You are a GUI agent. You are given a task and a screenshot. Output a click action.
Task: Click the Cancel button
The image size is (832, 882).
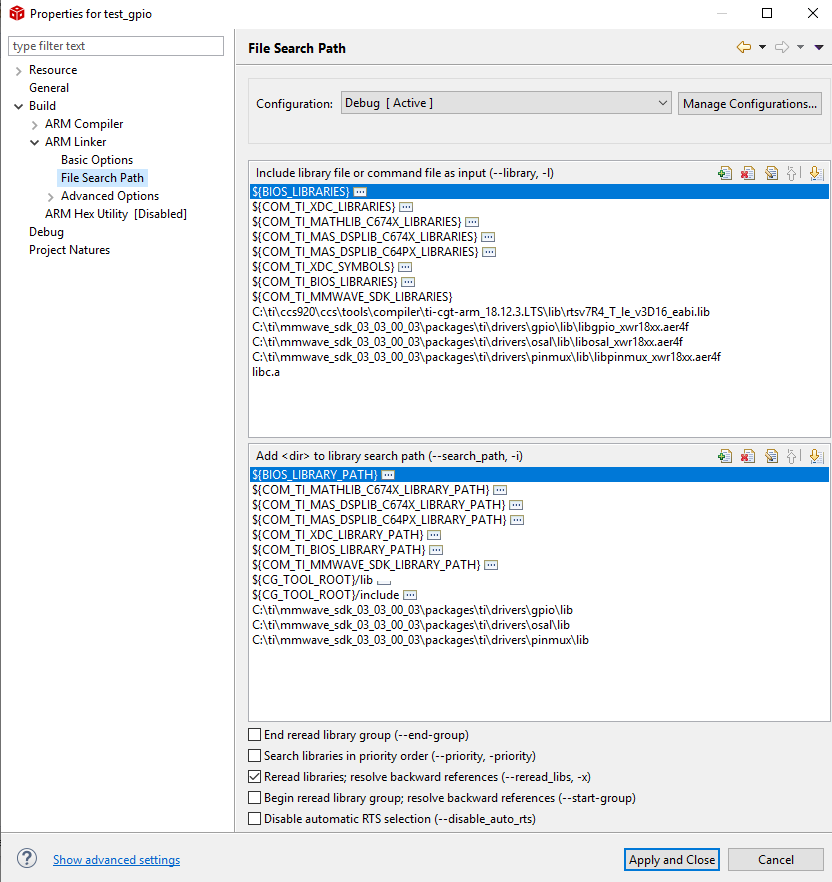click(x=776, y=860)
